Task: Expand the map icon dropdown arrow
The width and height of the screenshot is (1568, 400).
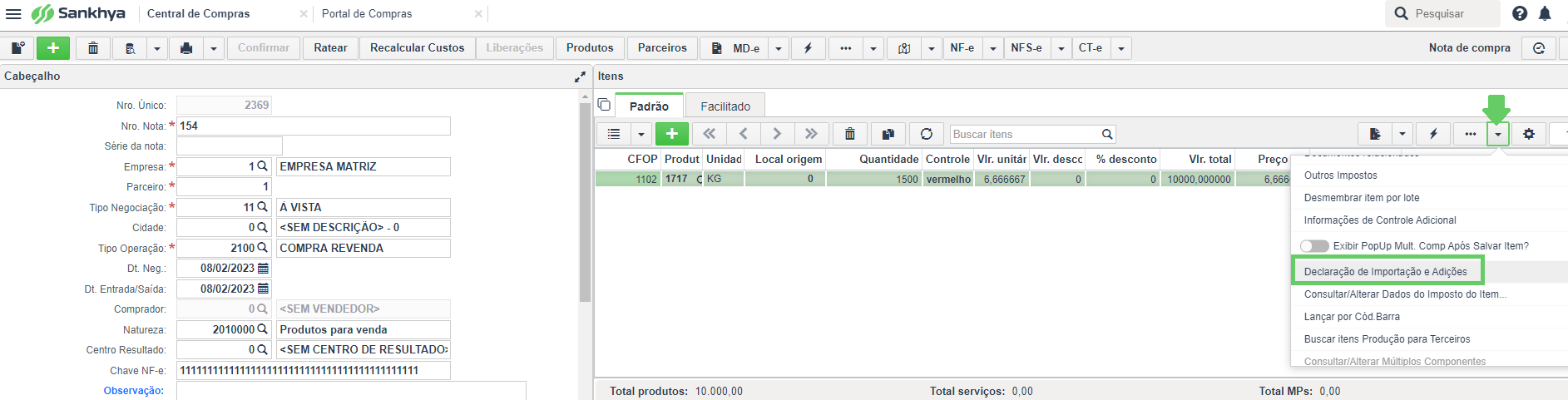Action: coord(932,48)
